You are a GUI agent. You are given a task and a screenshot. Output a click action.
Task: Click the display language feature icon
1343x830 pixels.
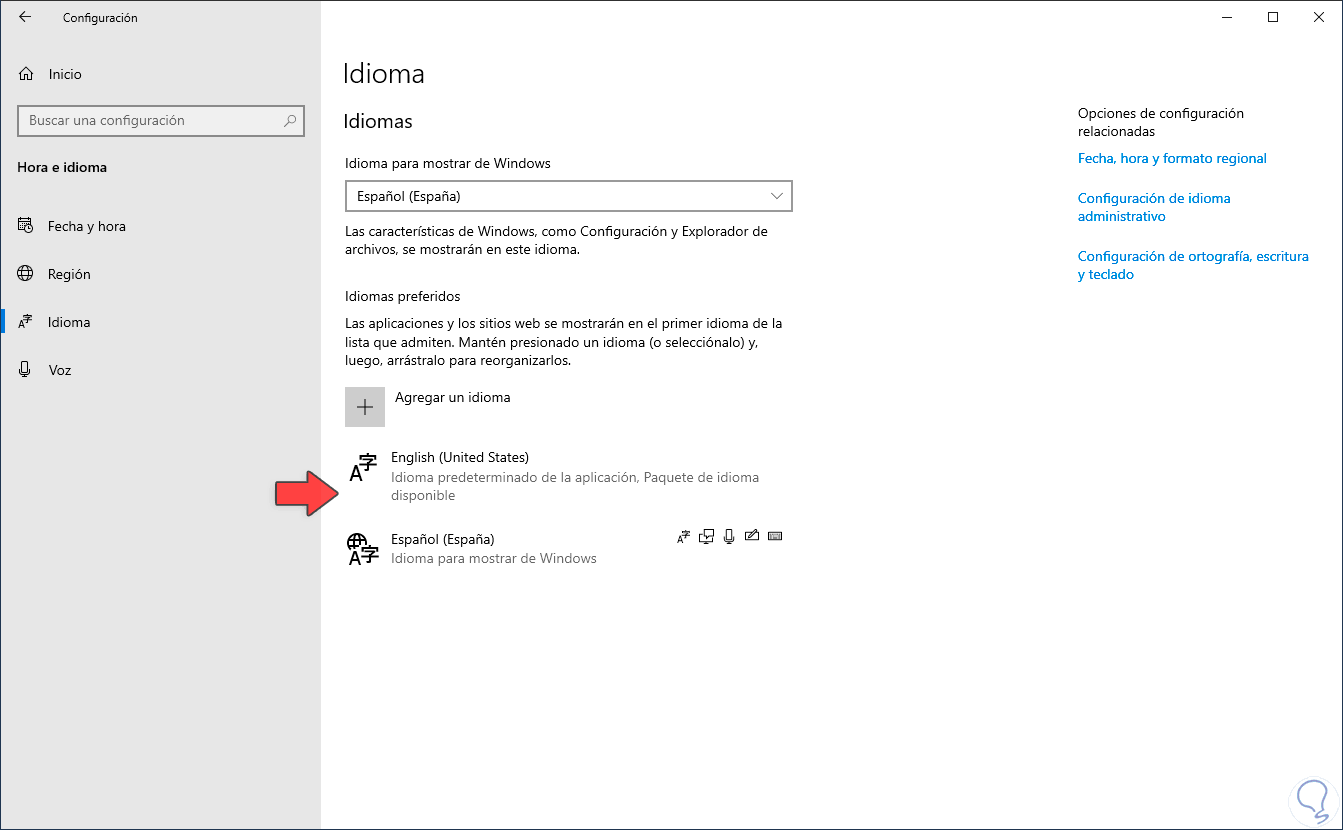click(x=684, y=537)
